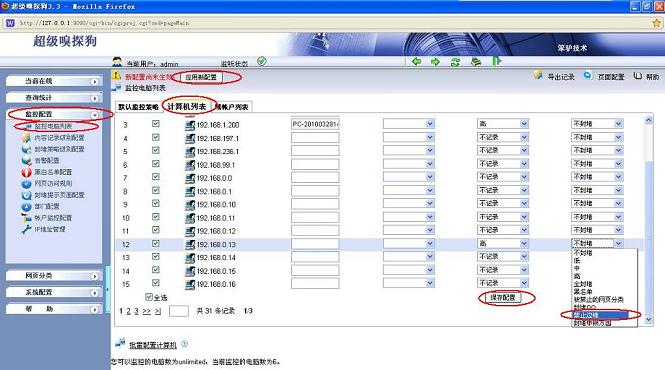
Task: Click the green forward arrow icon
Action: pos(436,62)
